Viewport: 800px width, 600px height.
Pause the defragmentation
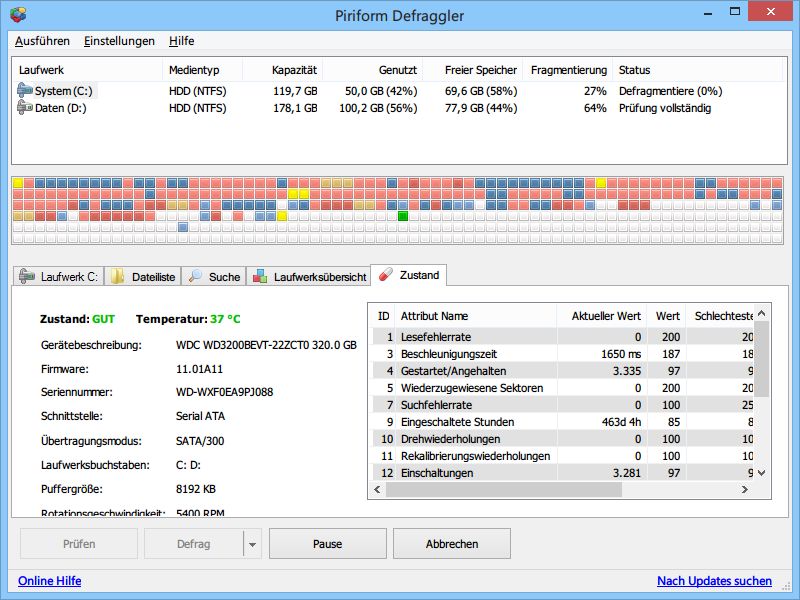328,544
